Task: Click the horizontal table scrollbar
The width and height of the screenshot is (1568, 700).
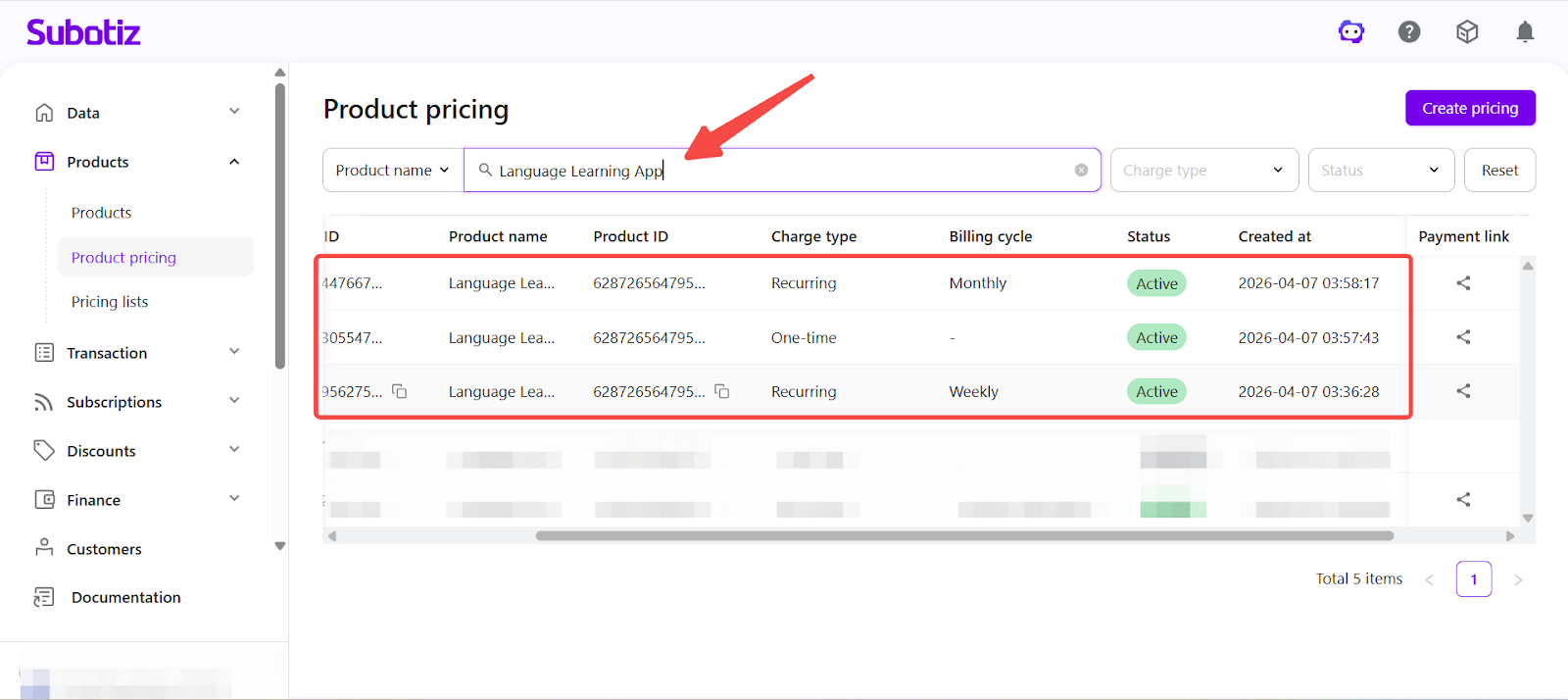Action: coord(964,536)
